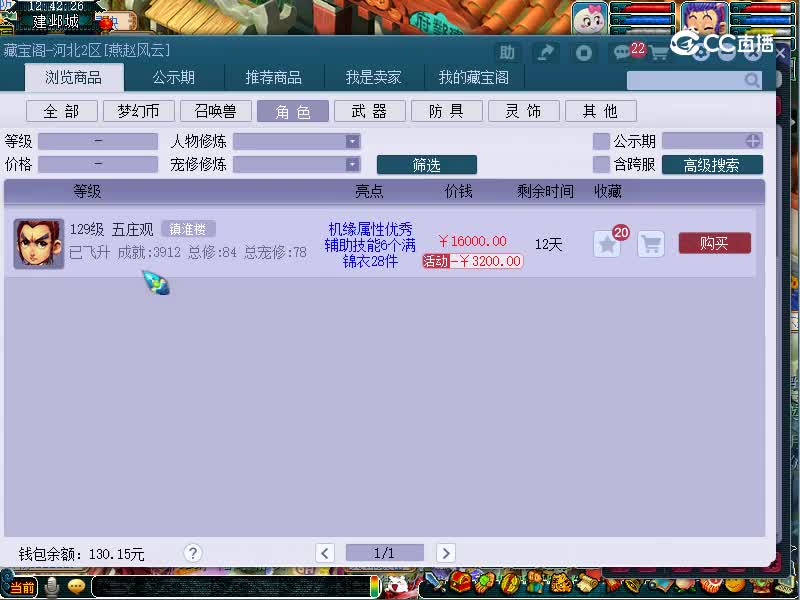800x600 pixels.
Task: Switch to the 浏览商品 tab
Action: (74, 78)
